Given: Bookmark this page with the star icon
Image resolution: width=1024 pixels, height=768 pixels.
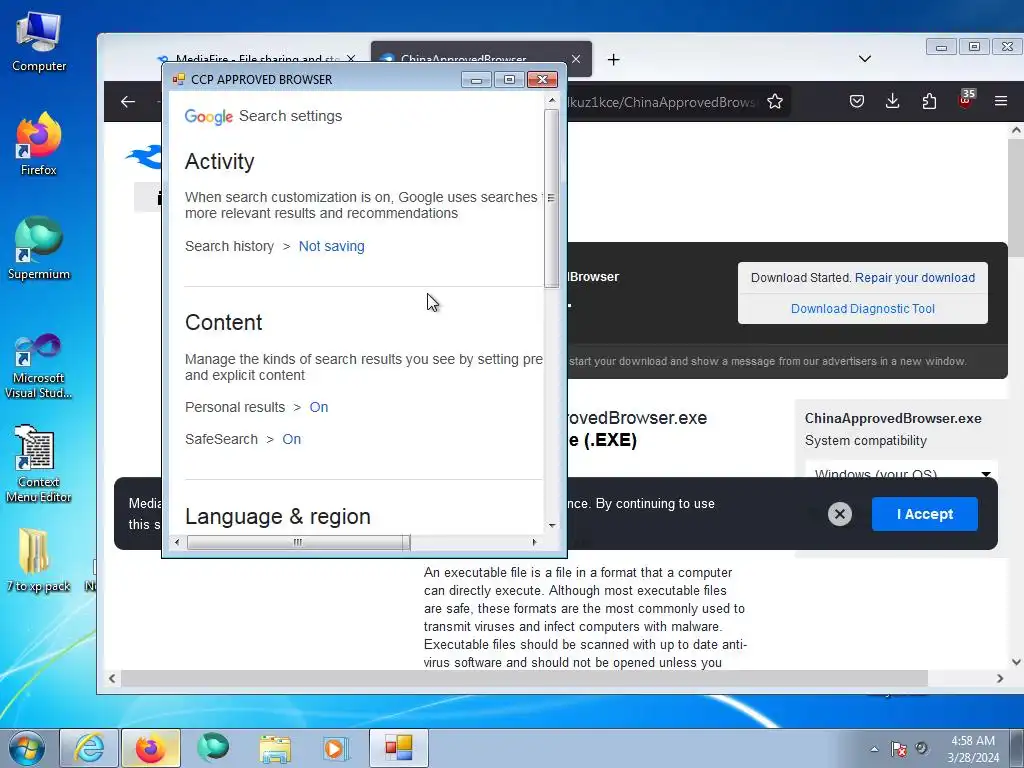Looking at the screenshot, I should pyautogui.click(x=775, y=101).
